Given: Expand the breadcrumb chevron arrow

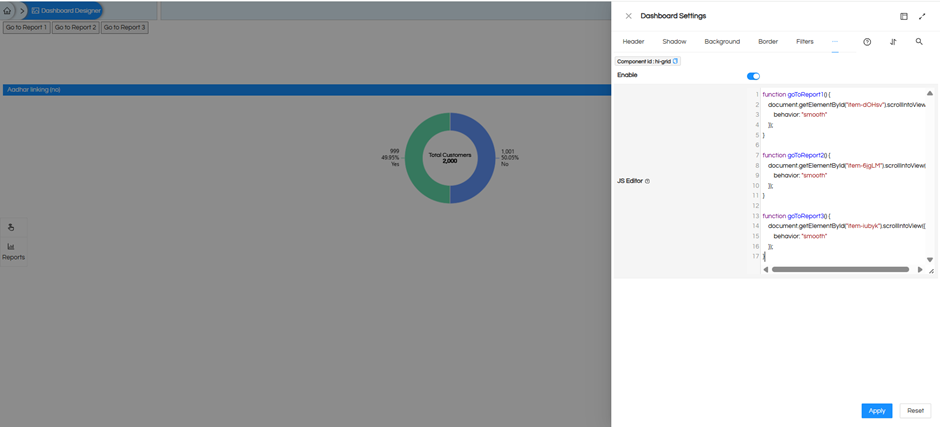Looking at the screenshot, I should 23,10.
